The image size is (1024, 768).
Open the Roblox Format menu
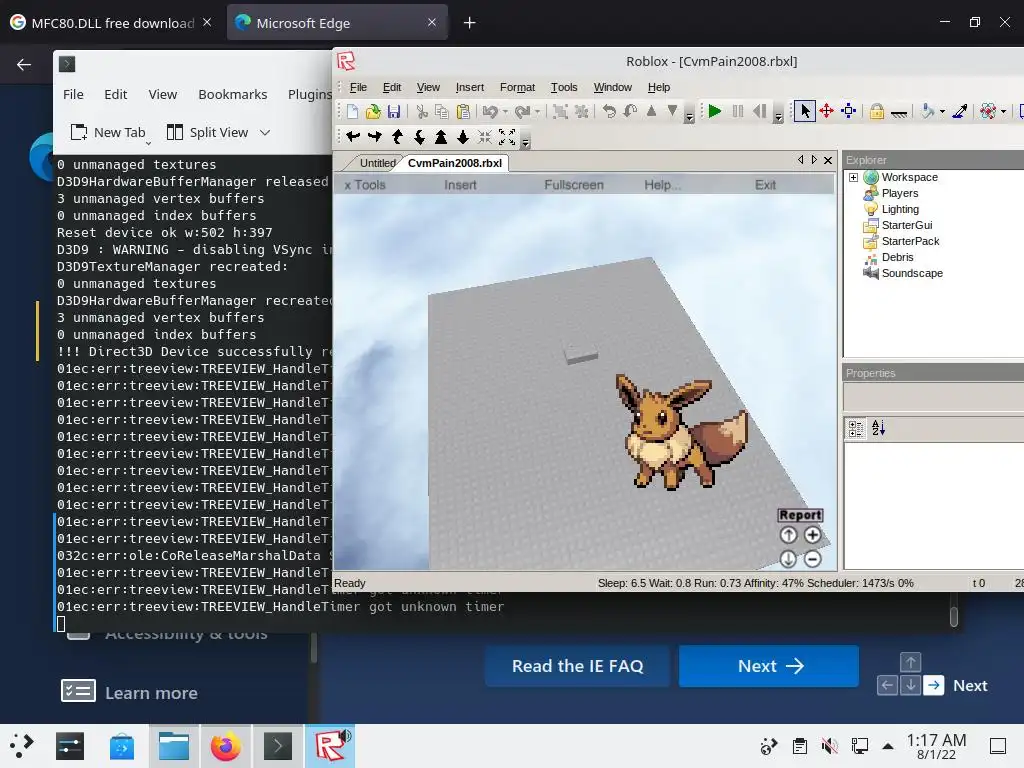coord(517,87)
